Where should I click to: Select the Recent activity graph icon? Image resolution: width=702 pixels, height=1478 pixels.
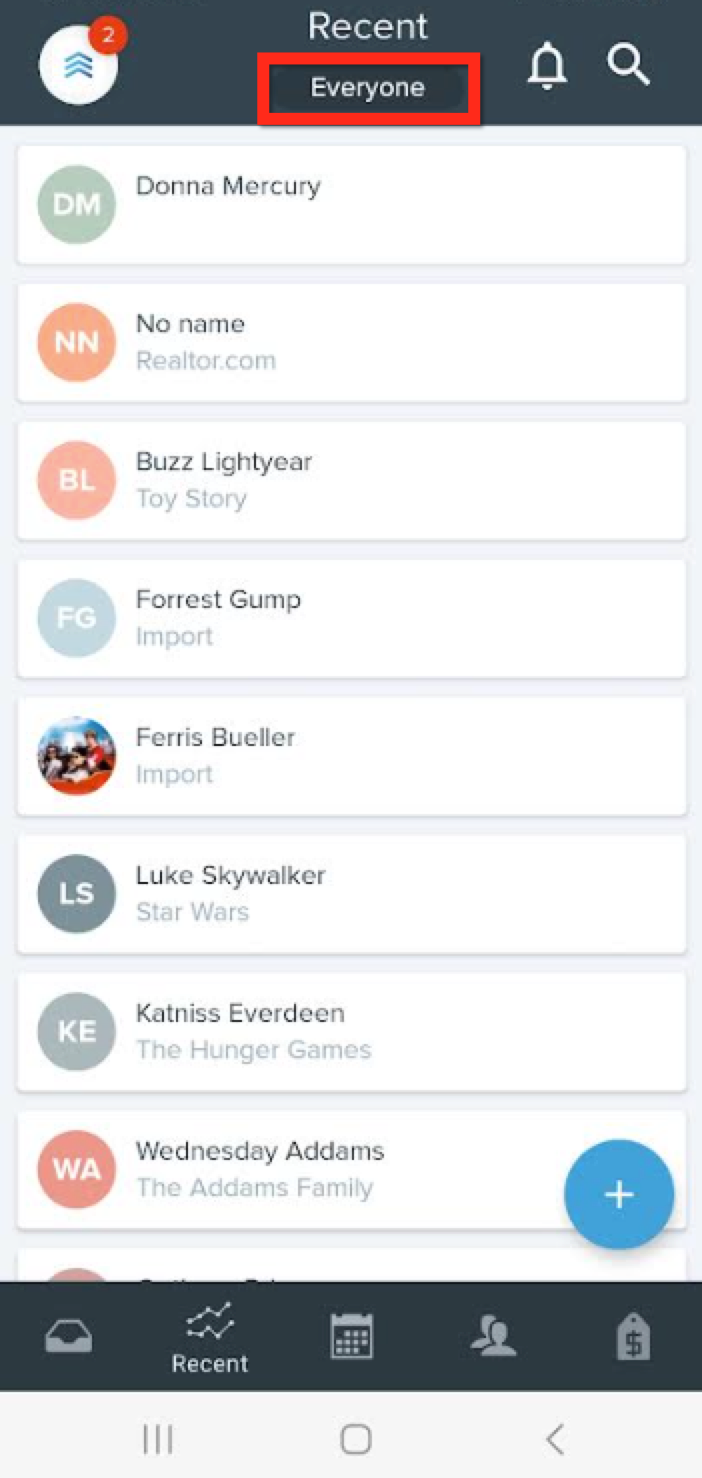(209, 1325)
